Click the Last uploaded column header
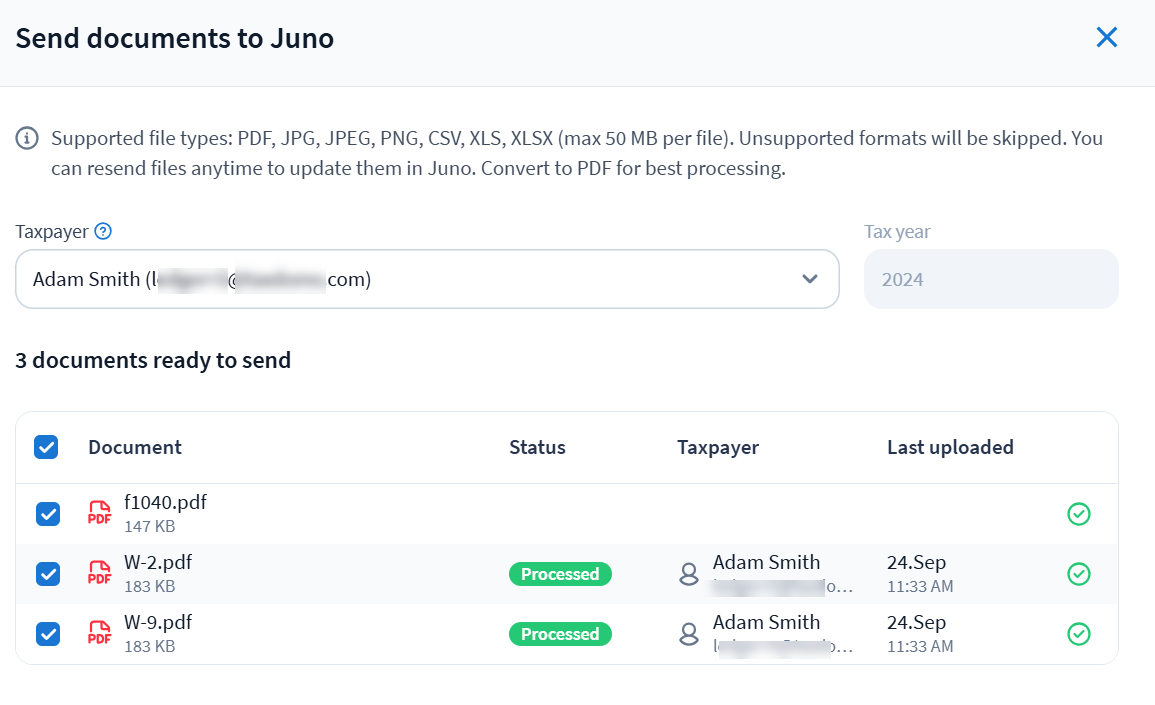 pyautogui.click(x=950, y=447)
